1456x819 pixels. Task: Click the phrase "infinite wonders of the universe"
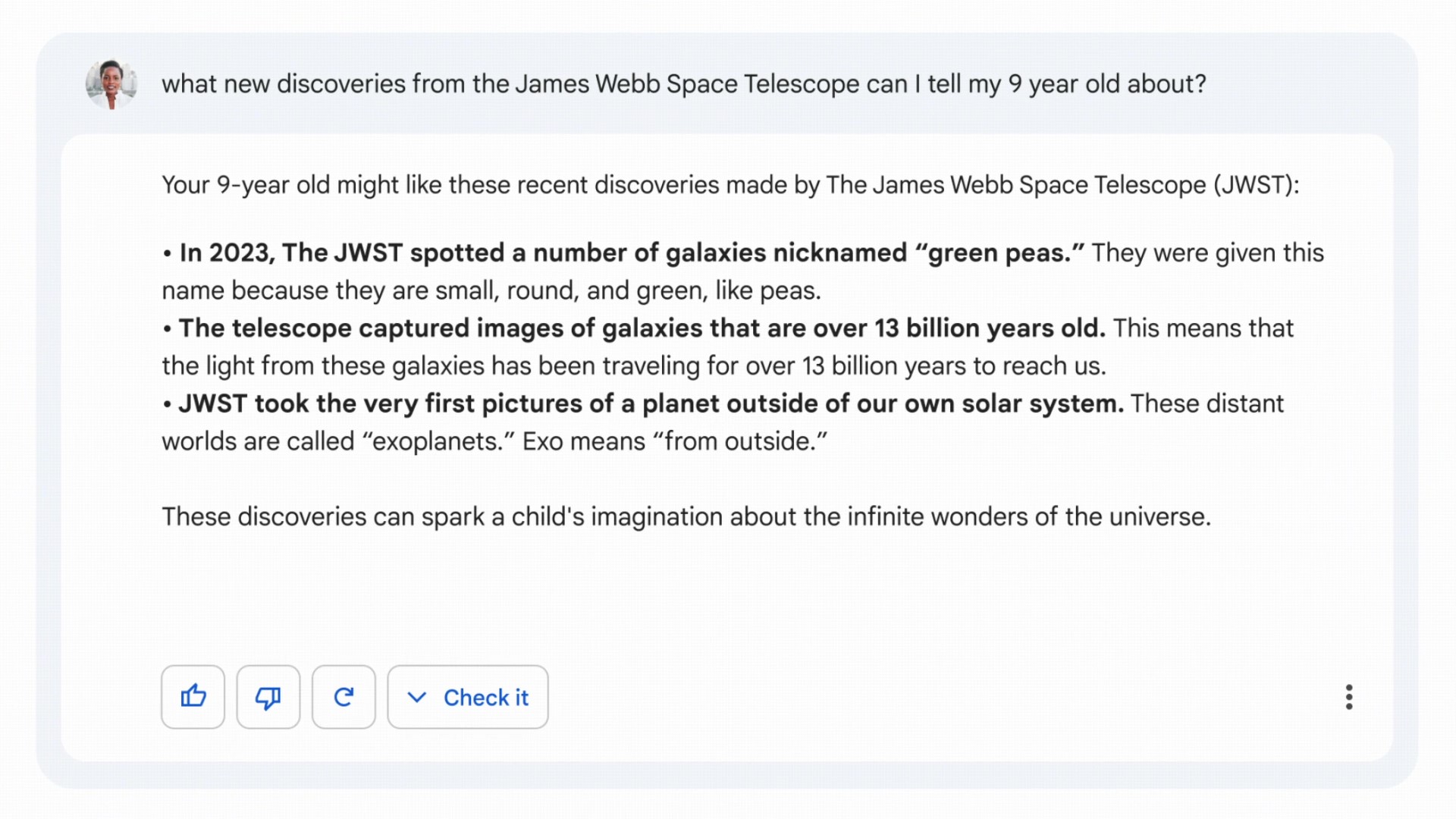(1028, 516)
